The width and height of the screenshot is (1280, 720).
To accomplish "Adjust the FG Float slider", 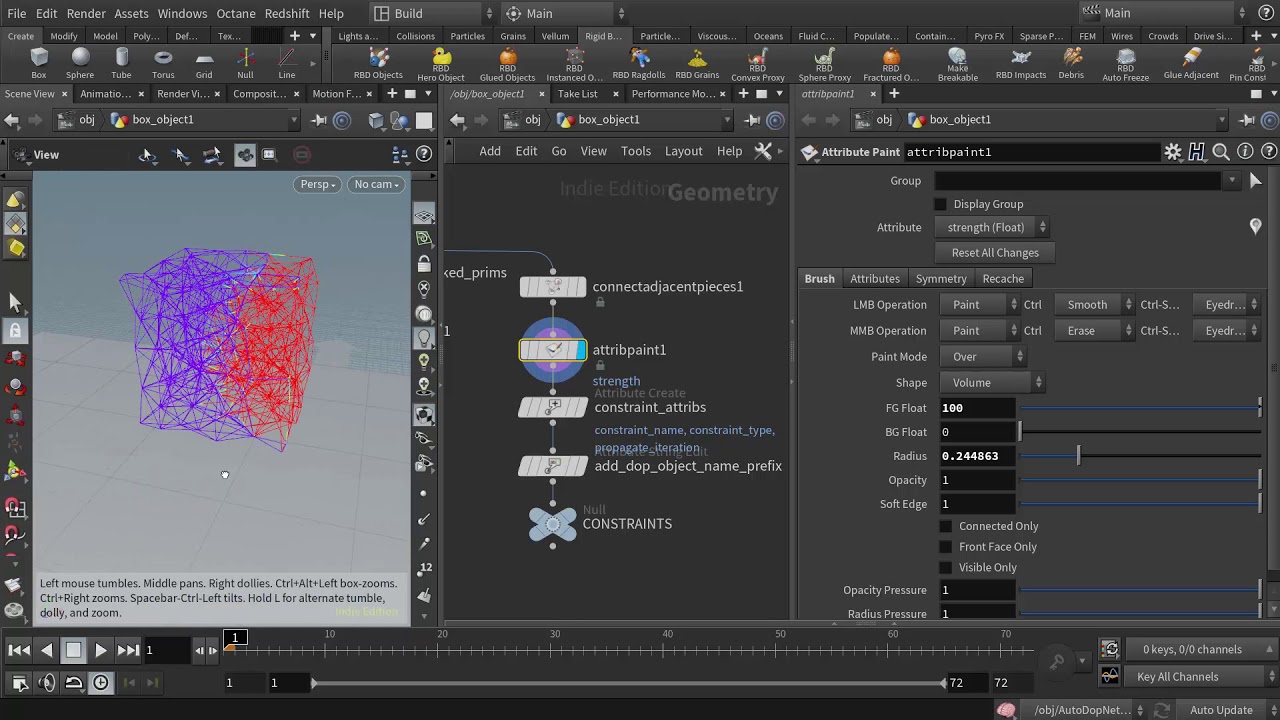I will (x=1140, y=408).
